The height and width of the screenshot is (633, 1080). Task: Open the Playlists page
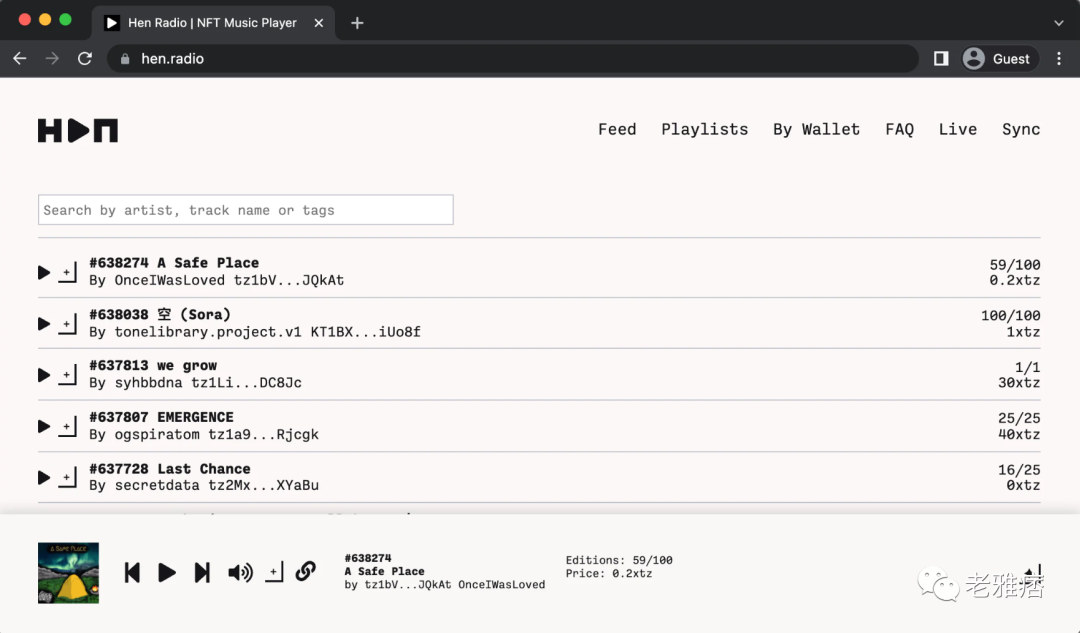pos(704,129)
